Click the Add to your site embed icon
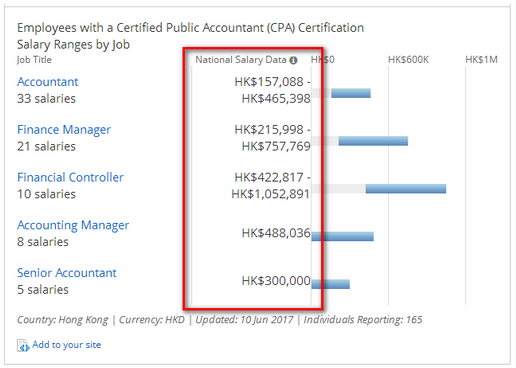The image size is (516, 368). click(23, 346)
